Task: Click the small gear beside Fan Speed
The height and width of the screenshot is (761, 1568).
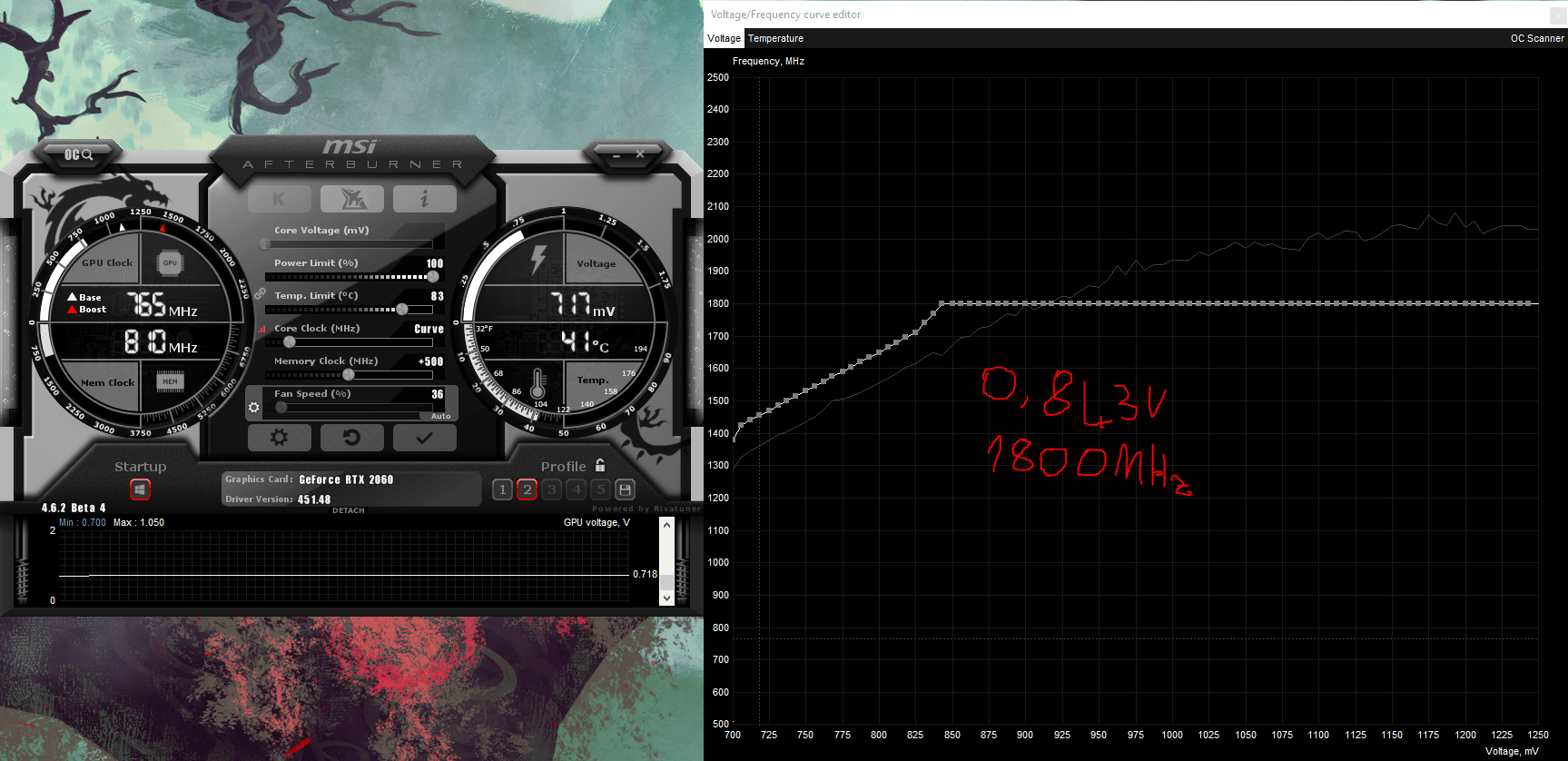Action: [254, 408]
